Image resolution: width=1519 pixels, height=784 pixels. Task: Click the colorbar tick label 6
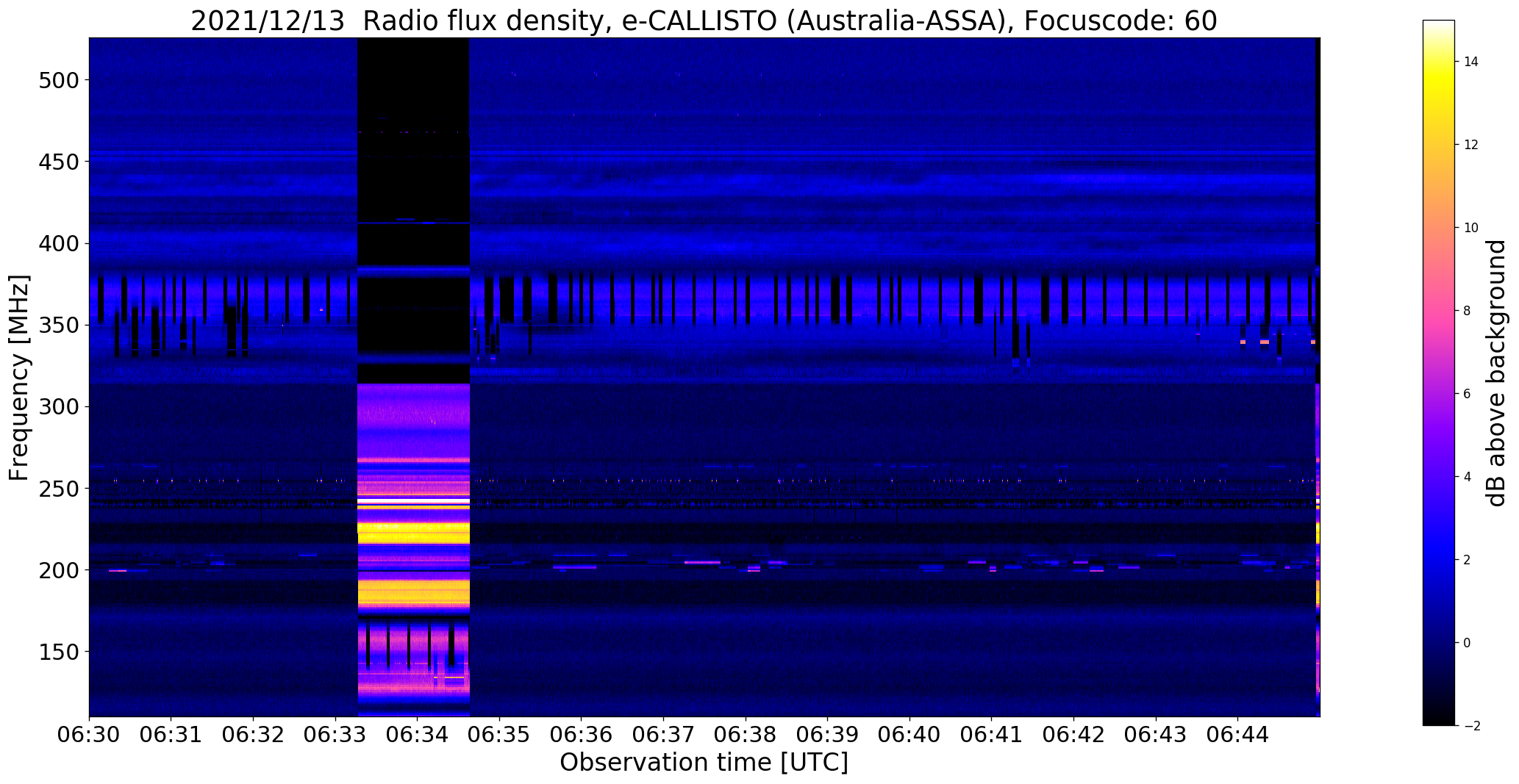click(1467, 394)
